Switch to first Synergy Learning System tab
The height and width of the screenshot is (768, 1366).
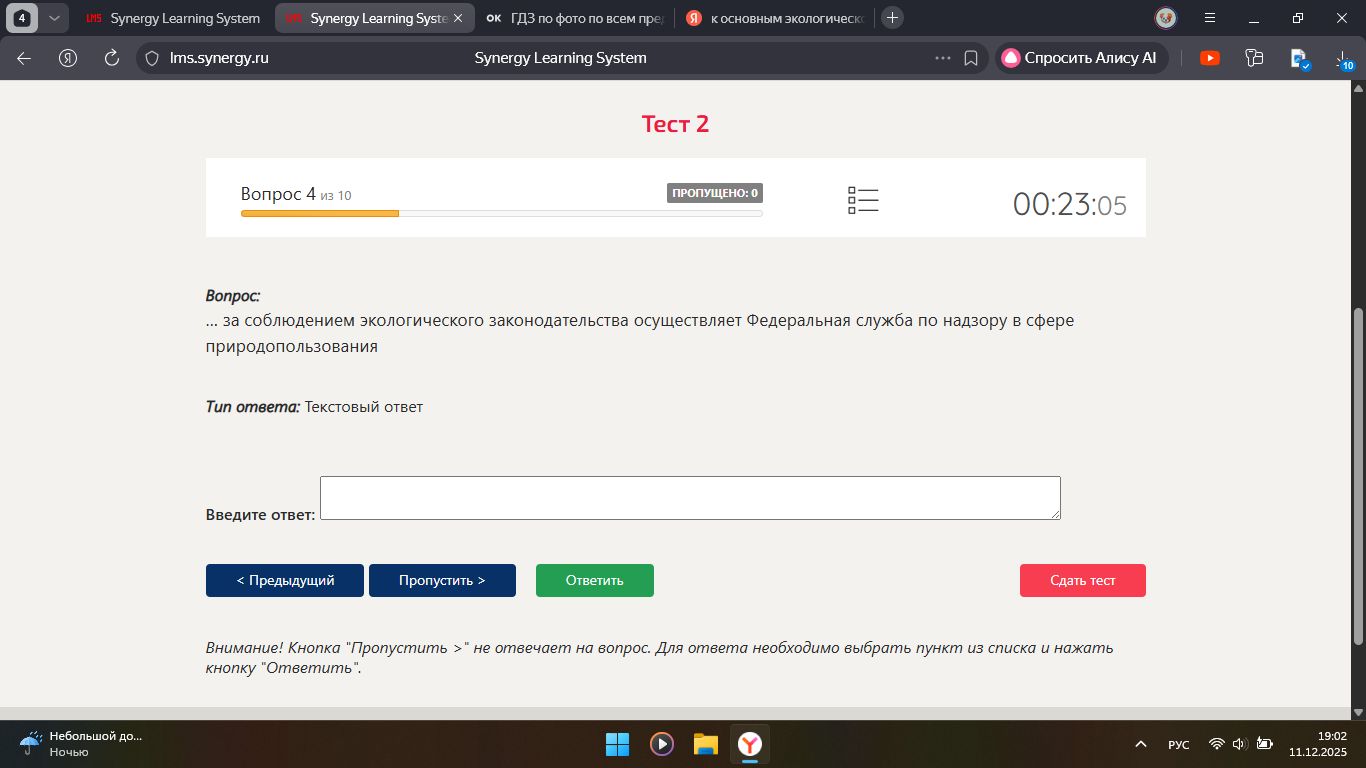tap(174, 18)
